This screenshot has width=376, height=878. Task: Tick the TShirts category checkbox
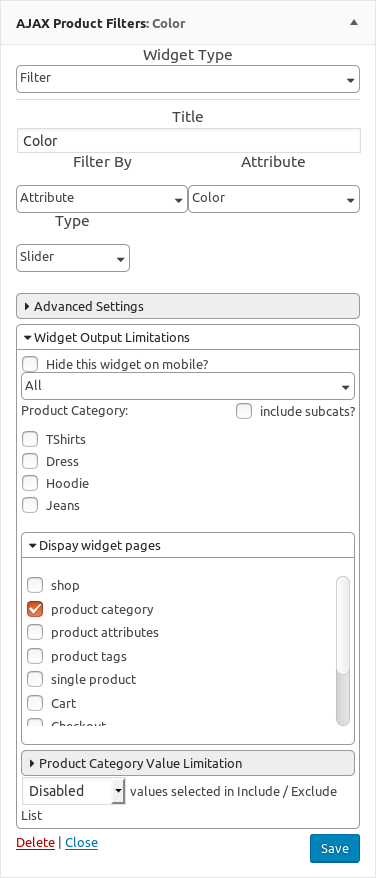pyautogui.click(x=30, y=440)
